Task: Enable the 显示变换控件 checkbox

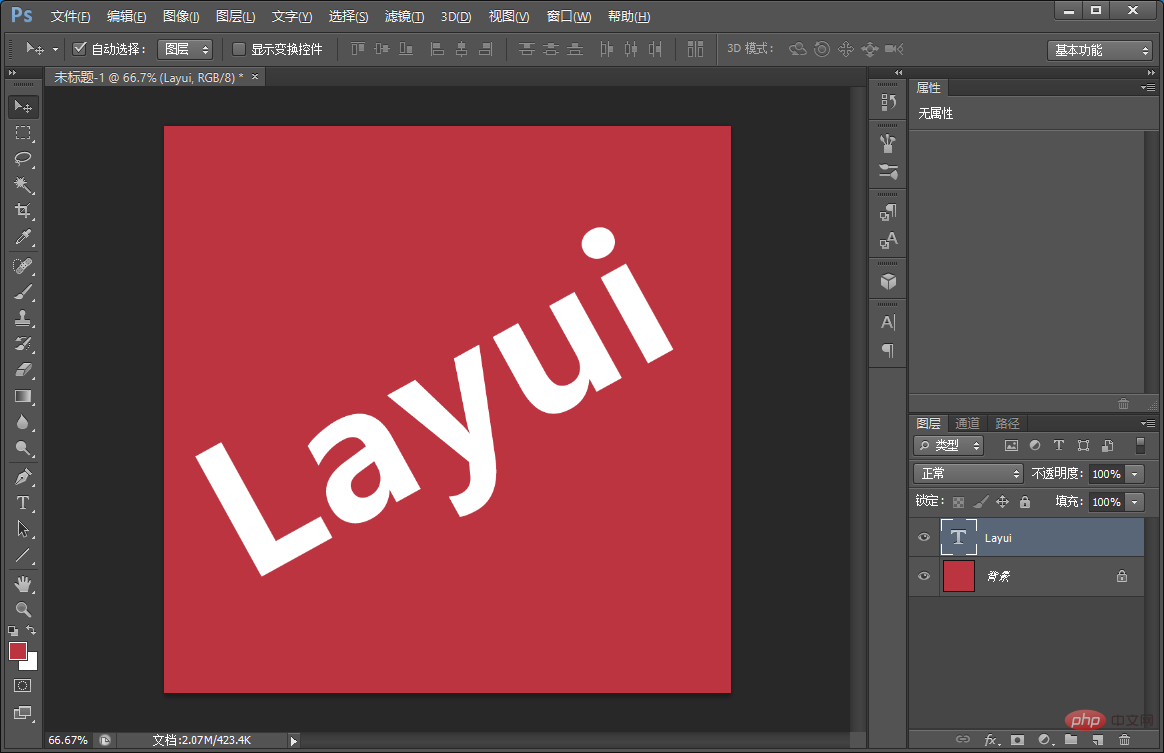Action: click(239, 49)
